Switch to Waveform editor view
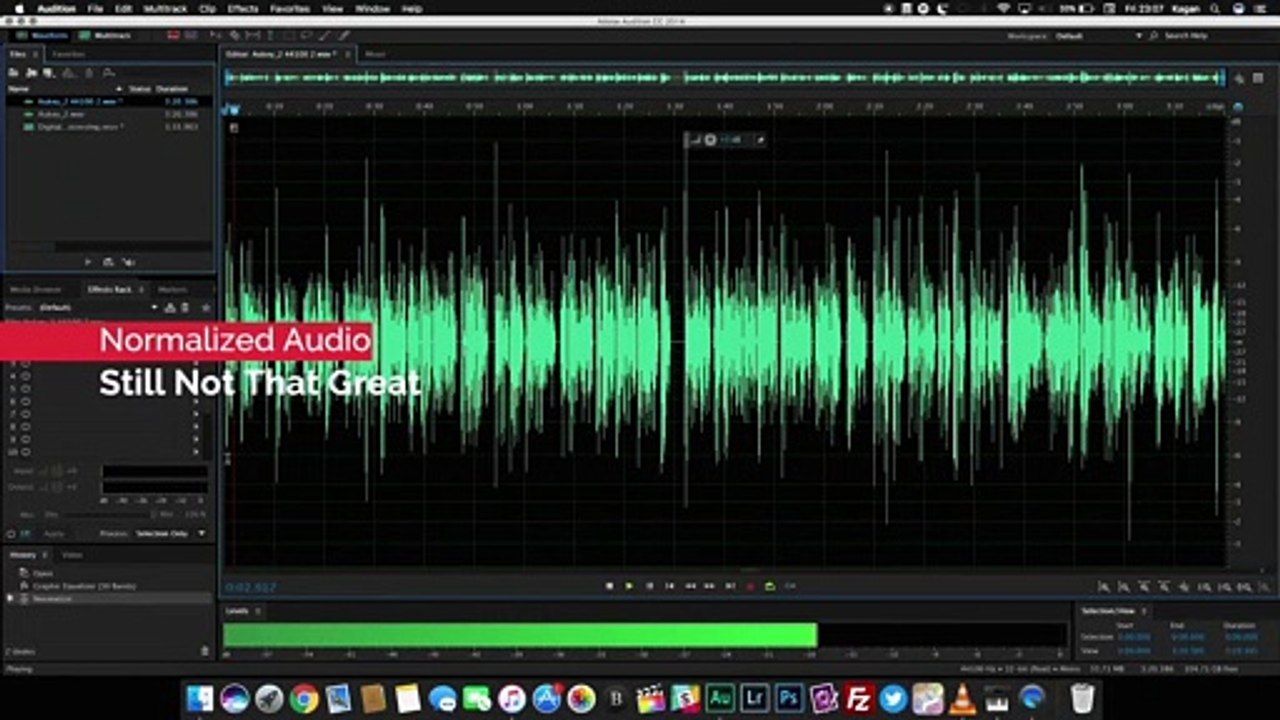Screen dimensions: 1280x720 43,35
